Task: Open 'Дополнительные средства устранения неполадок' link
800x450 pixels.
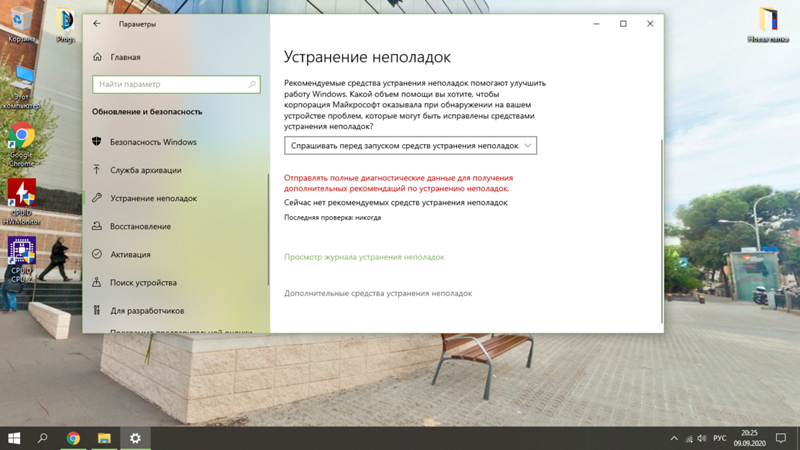Action: click(378, 293)
